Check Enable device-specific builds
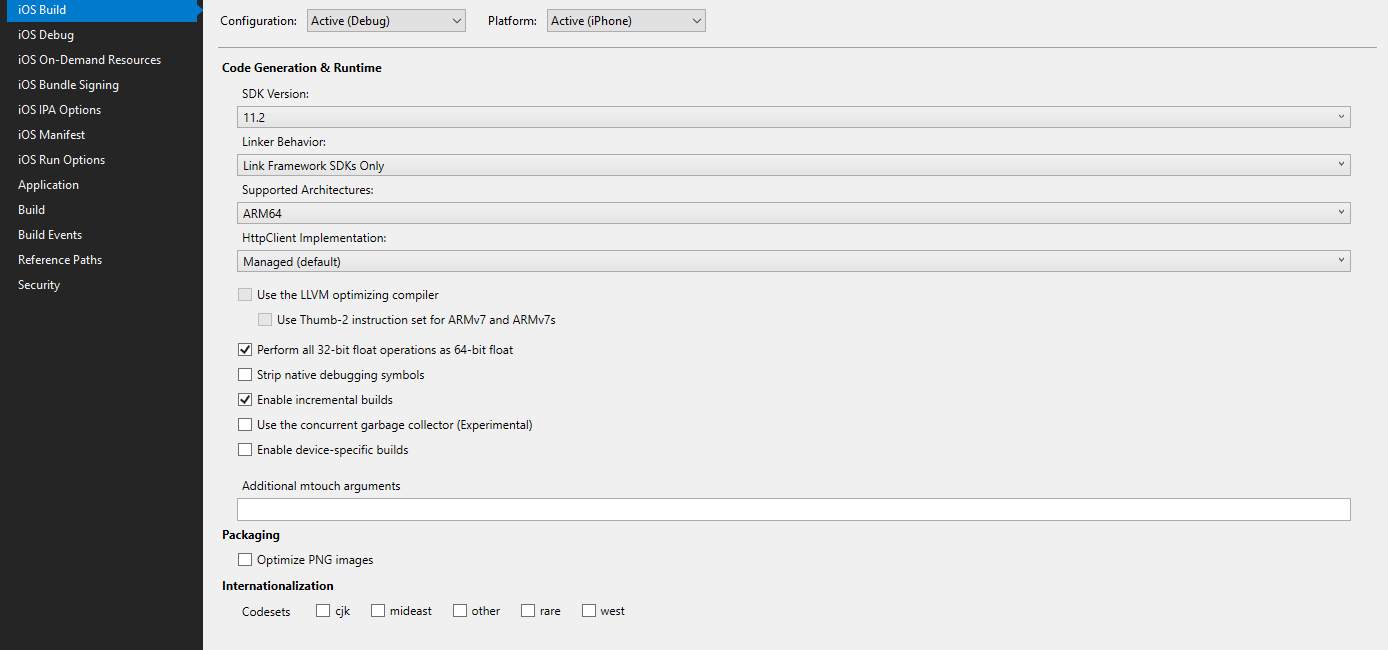Viewport: 1388px width, 650px height. pos(245,450)
